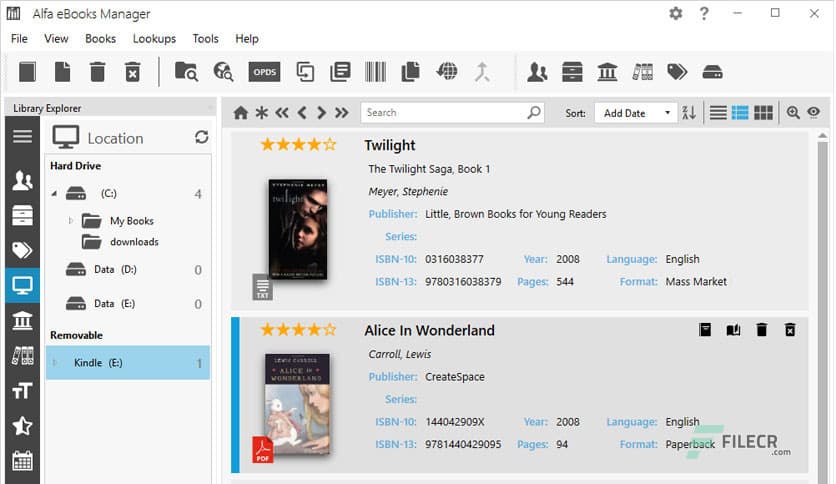This screenshot has width=836, height=484.
Task: Click the add file toolbar icon
Action: tap(62, 72)
